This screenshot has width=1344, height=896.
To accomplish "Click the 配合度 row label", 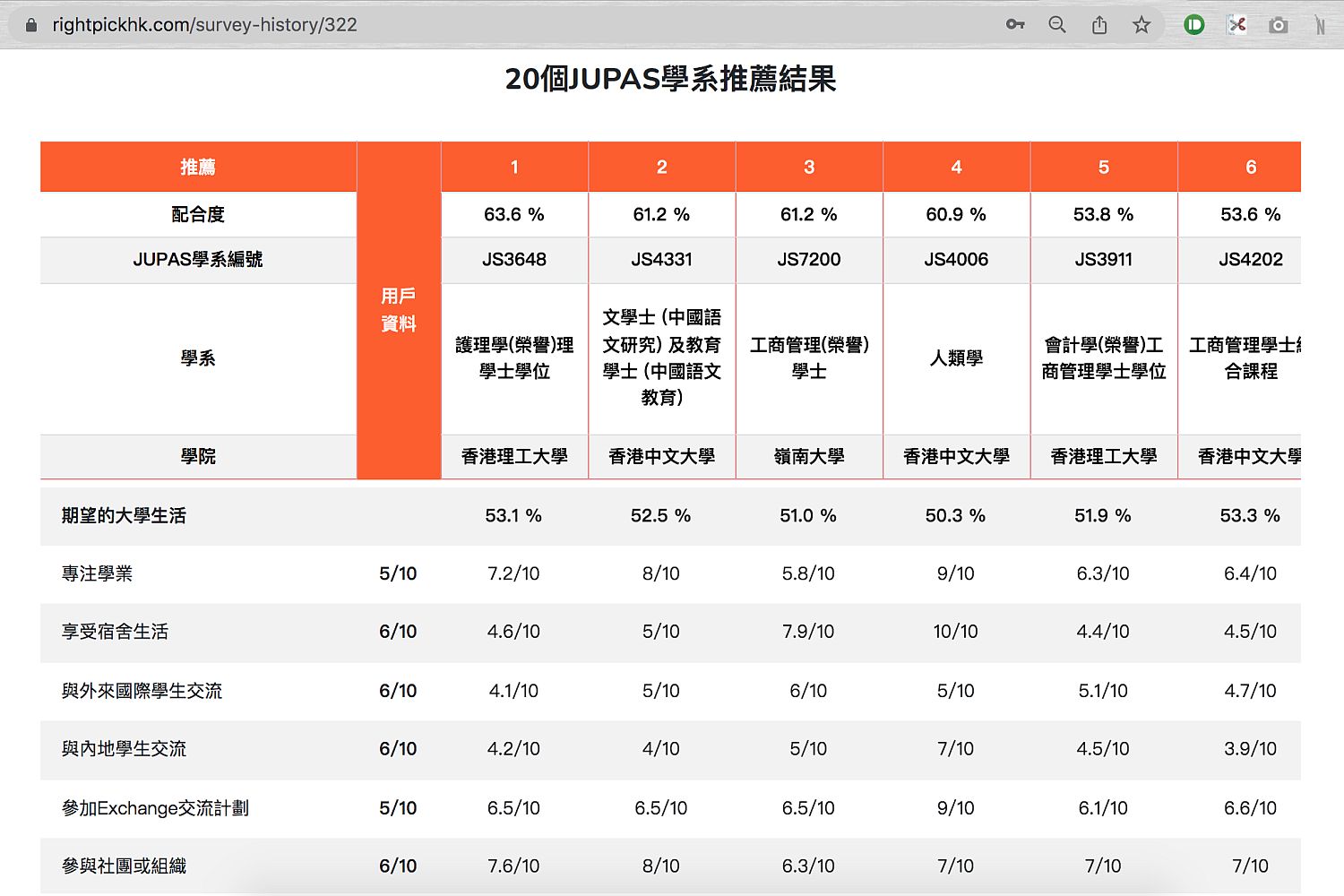I will [x=198, y=215].
